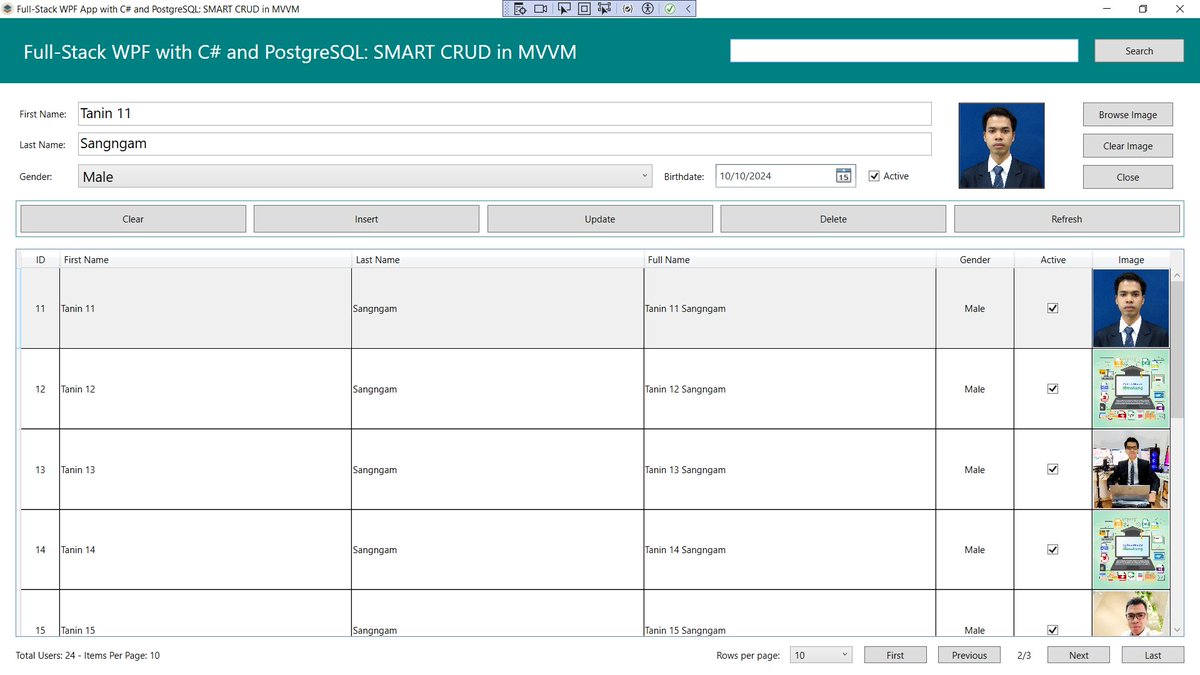Open the Go to Live Visual Tree icon

(520, 8)
